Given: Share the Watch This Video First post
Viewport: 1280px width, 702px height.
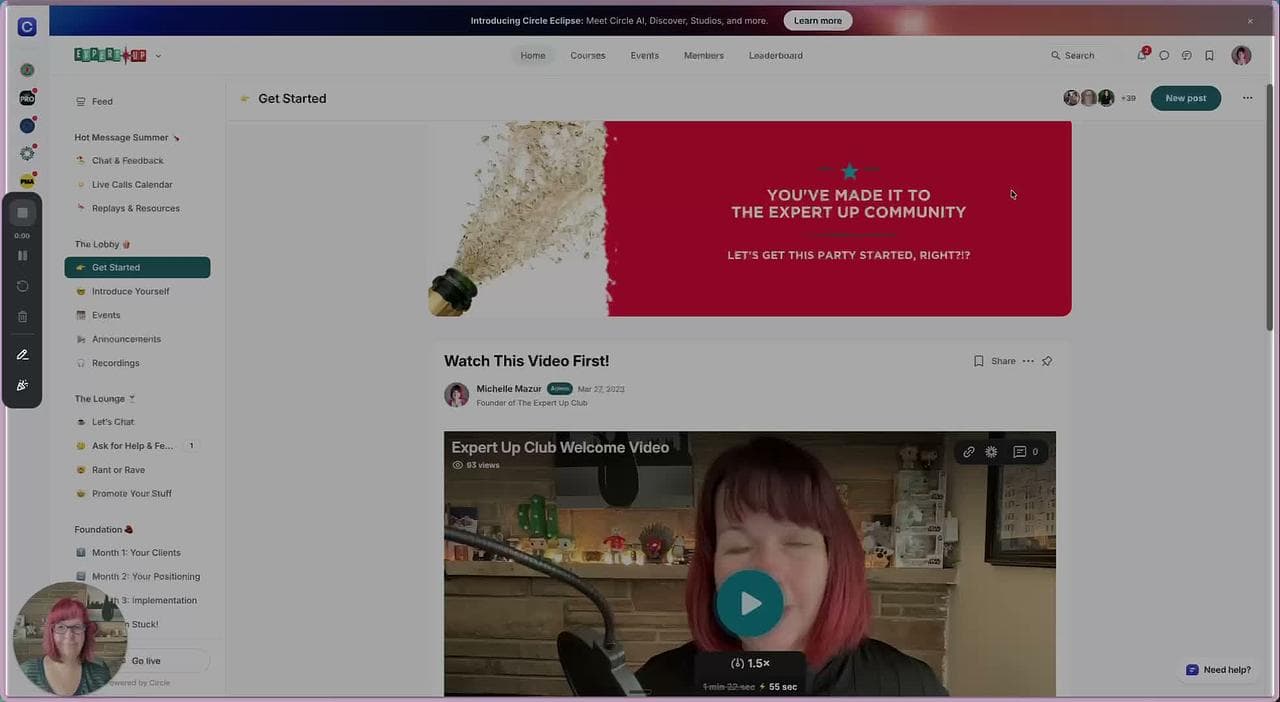Looking at the screenshot, I should click(x=1003, y=361).
